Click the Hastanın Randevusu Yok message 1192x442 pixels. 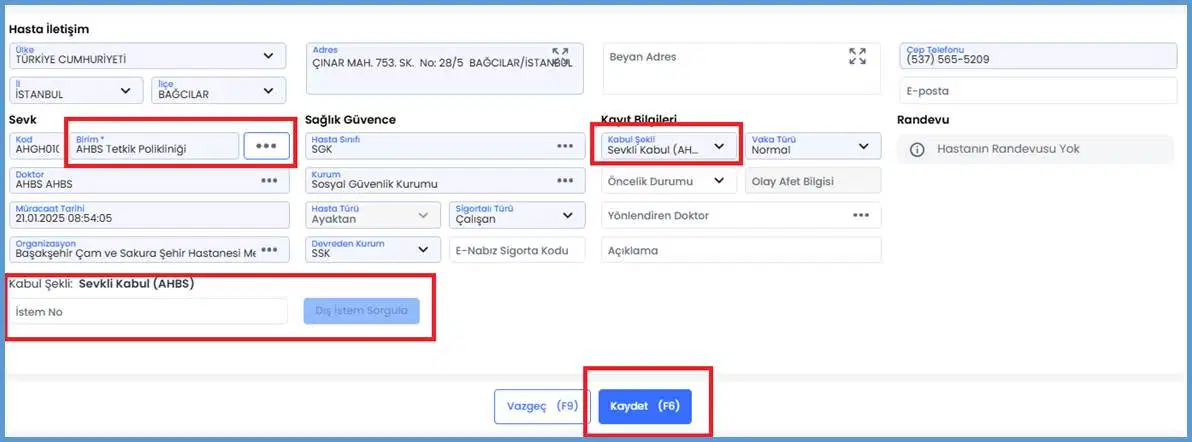1008,149
